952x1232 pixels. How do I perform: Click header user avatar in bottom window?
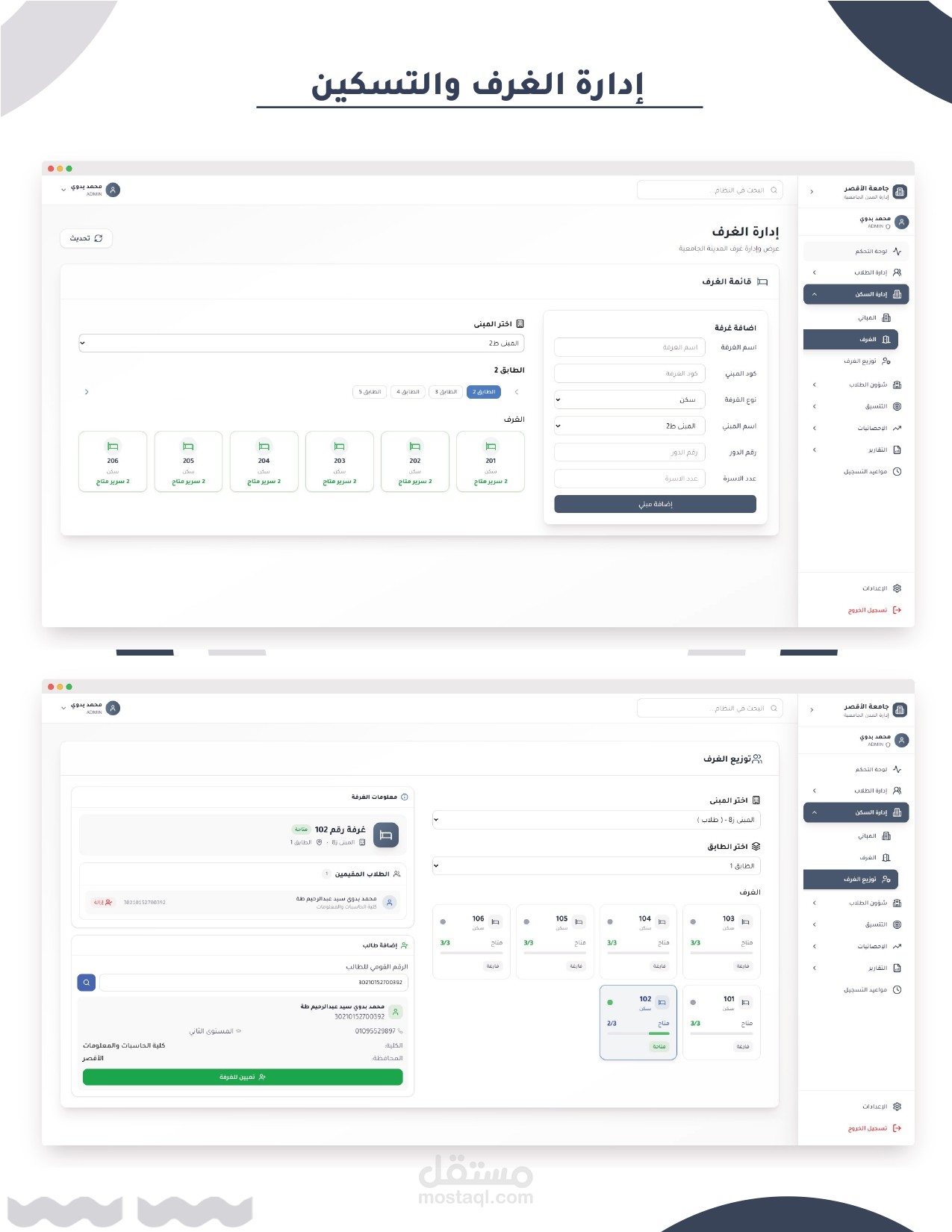point(113,708)
